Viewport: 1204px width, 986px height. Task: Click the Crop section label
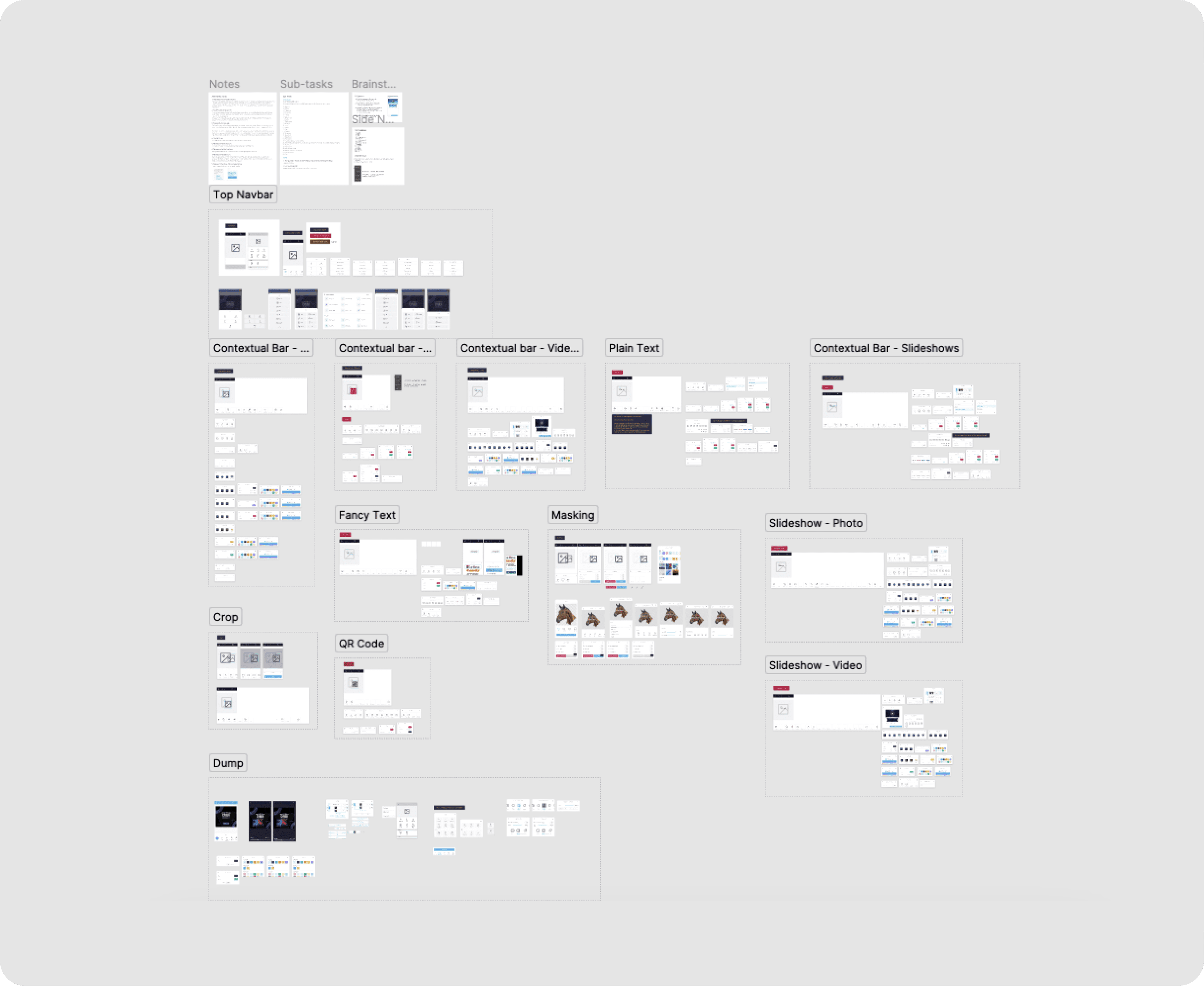pos(225,617)
